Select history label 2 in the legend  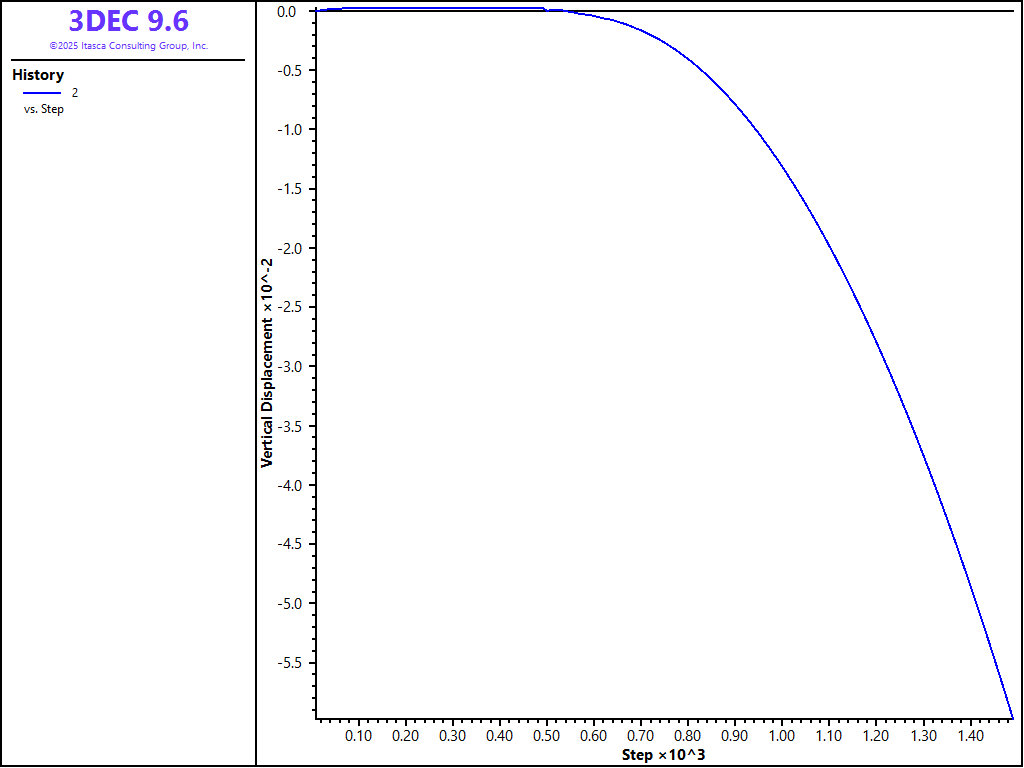[x=75, y=93]
